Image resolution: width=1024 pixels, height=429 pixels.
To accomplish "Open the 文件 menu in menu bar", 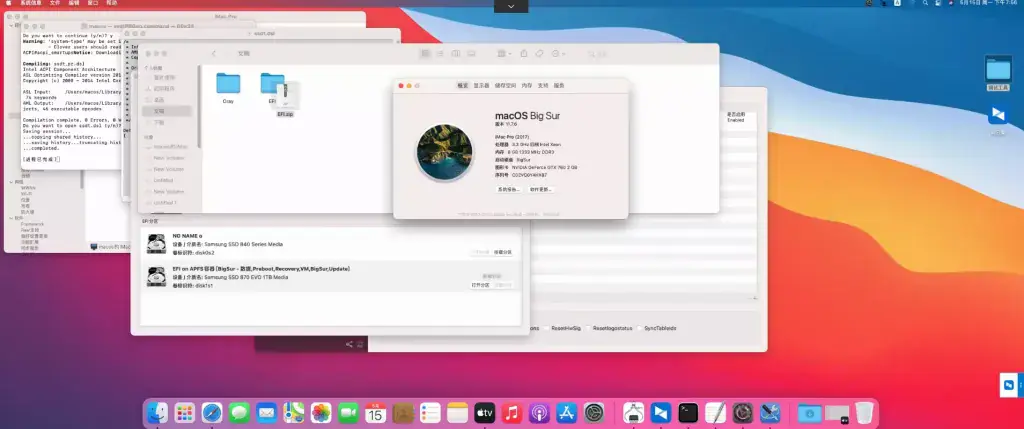I will tap(55, 3).
